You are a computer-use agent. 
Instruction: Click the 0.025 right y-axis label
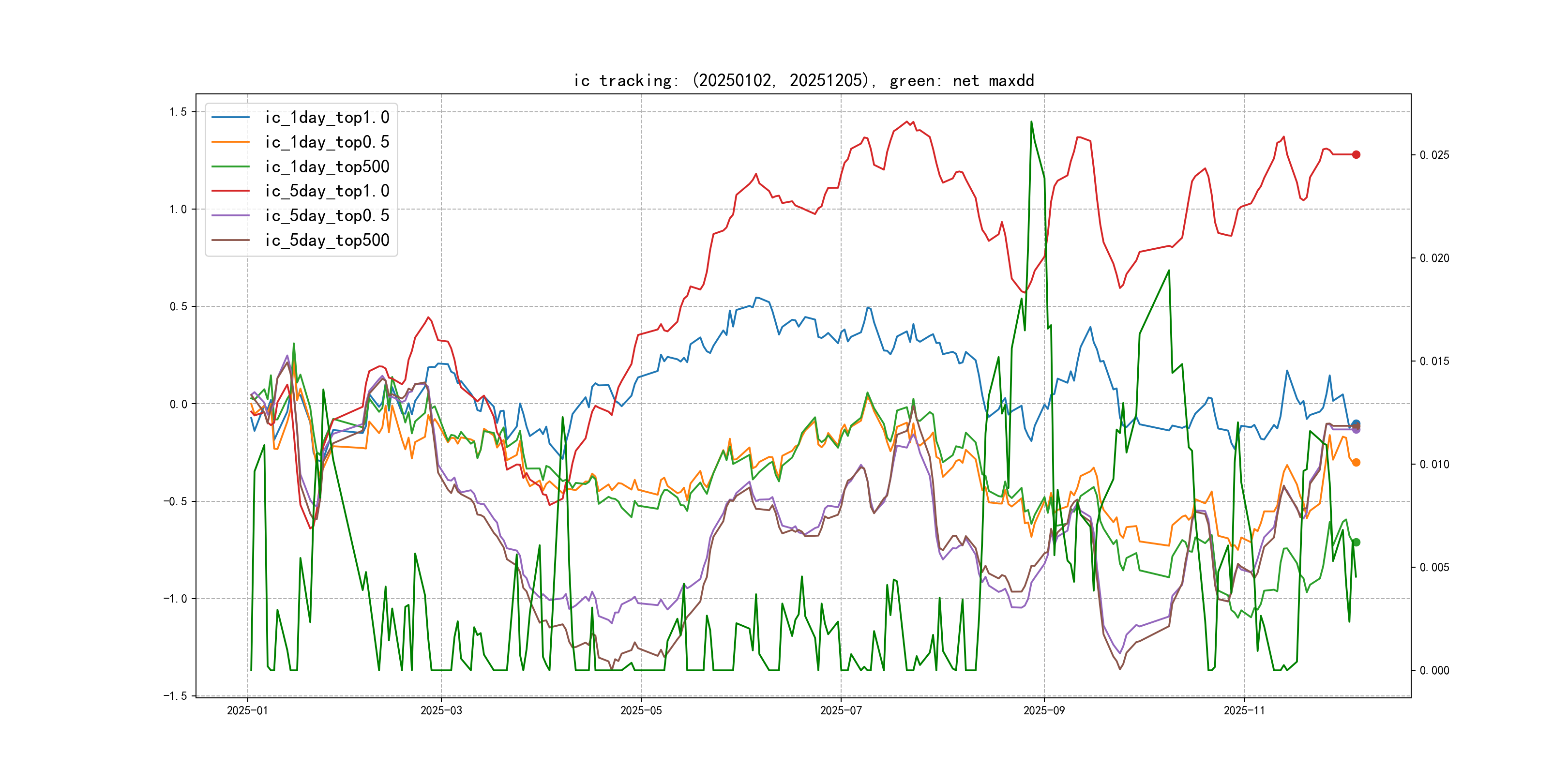[1434, 155]
